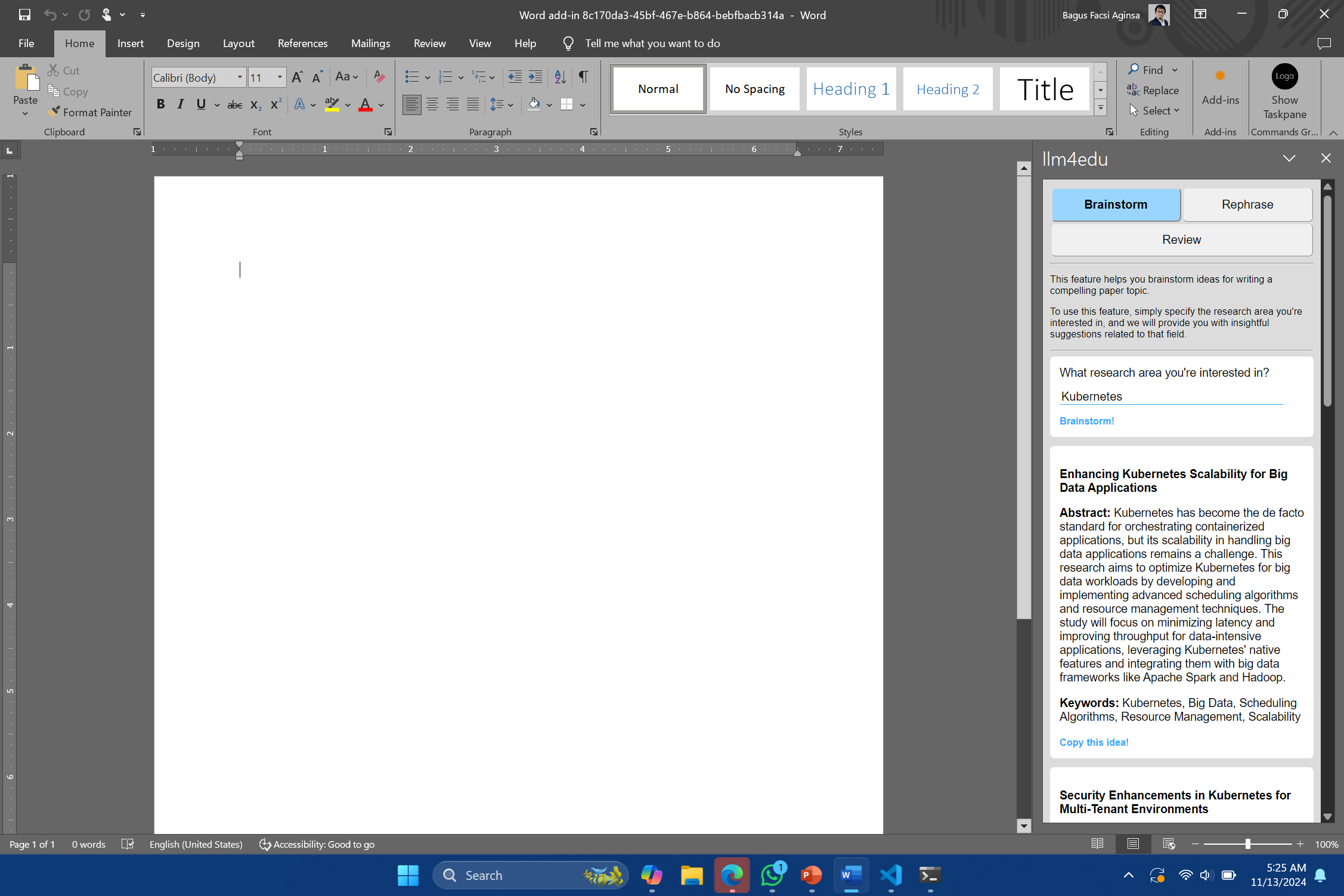The image size is (1344, 896).
Task: Click the Format Painter brush icon
Action: click(54, 111)
